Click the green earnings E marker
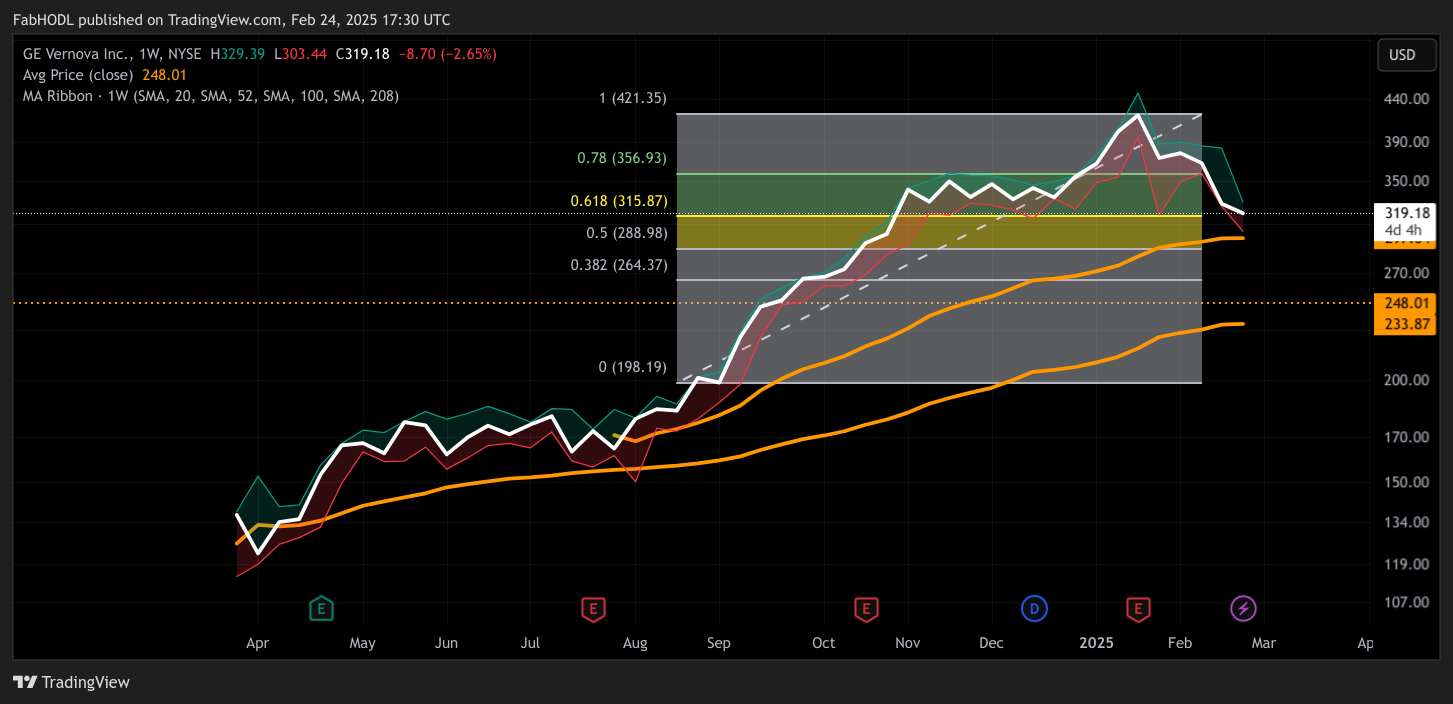The image size is (1453, 704). pos(321,607)
